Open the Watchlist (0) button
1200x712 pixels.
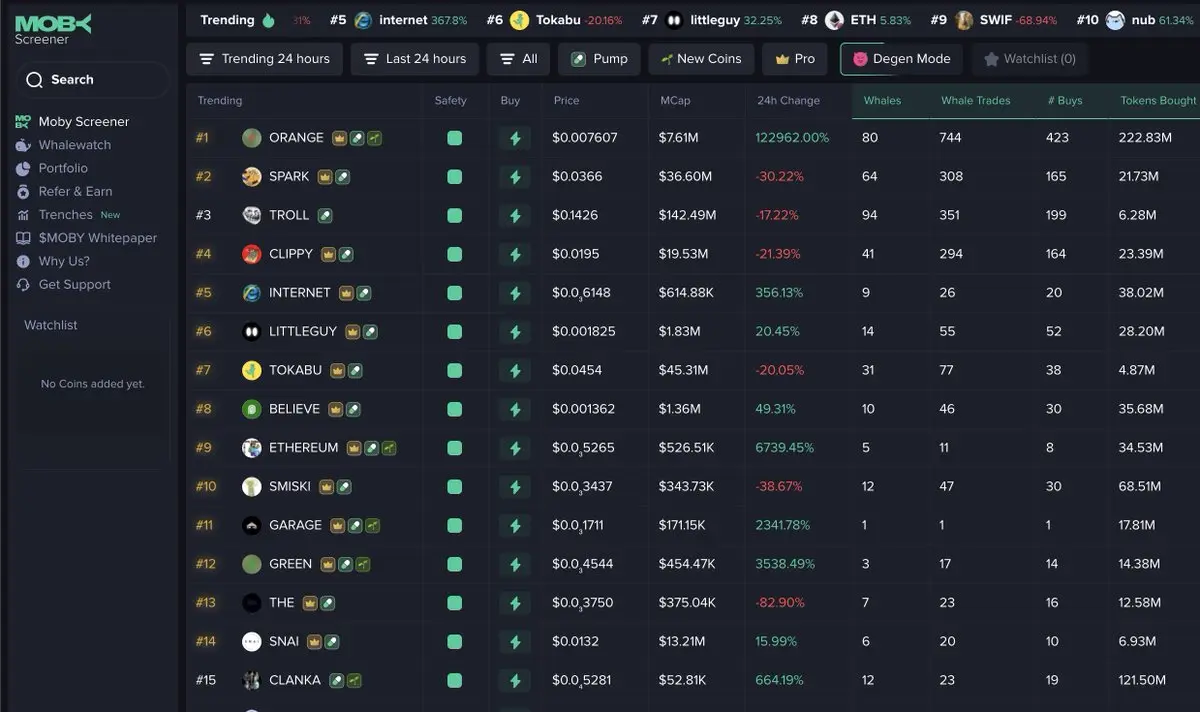point(1030,59)
